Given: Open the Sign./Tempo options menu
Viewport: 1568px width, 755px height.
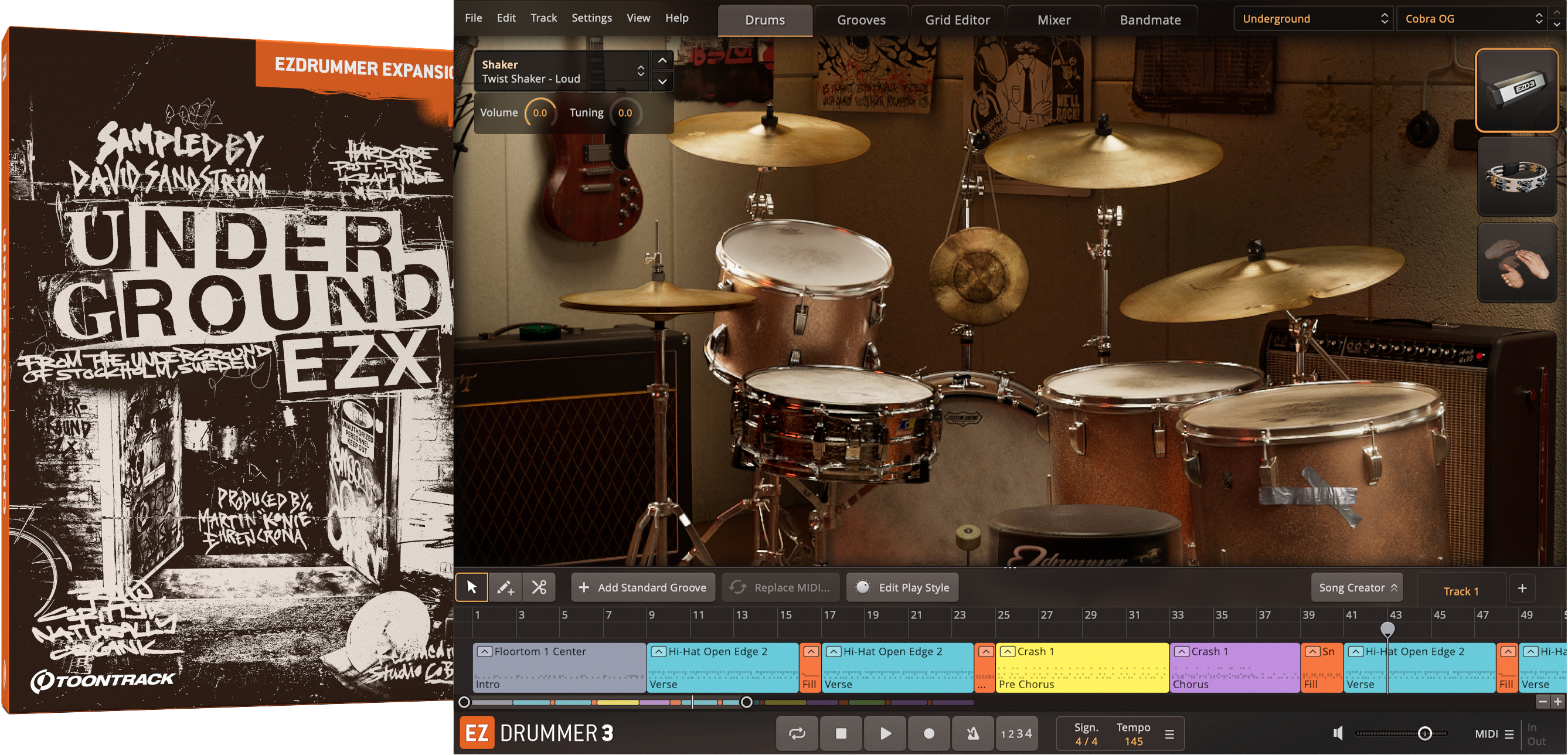Looking at the screenshot, I should [1170, 734].
